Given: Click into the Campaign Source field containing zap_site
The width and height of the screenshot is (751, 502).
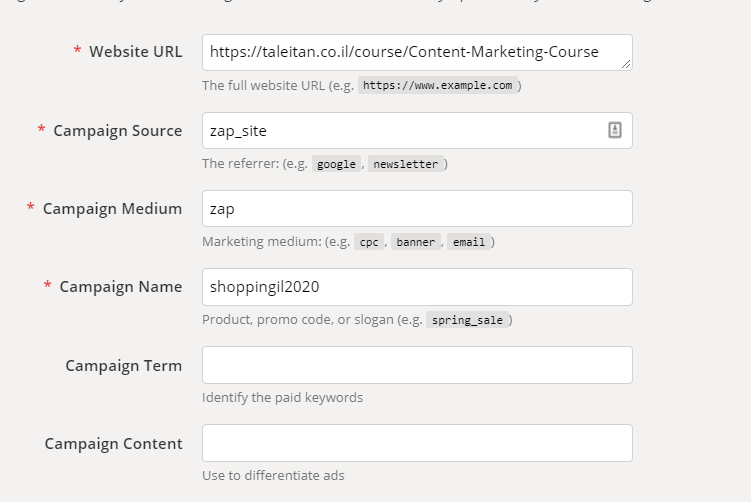Looking at the screenshot, I should point(400,130).
